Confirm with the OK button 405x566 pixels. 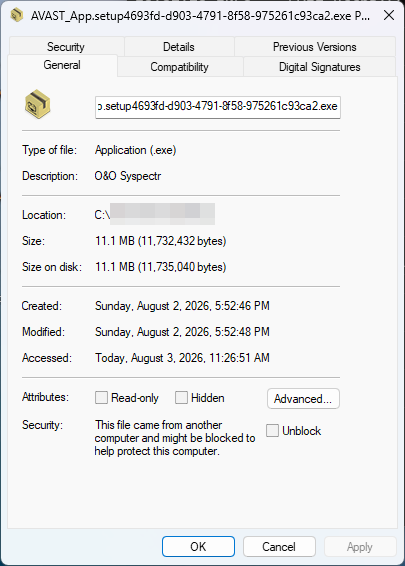click(x=198, y=547)
